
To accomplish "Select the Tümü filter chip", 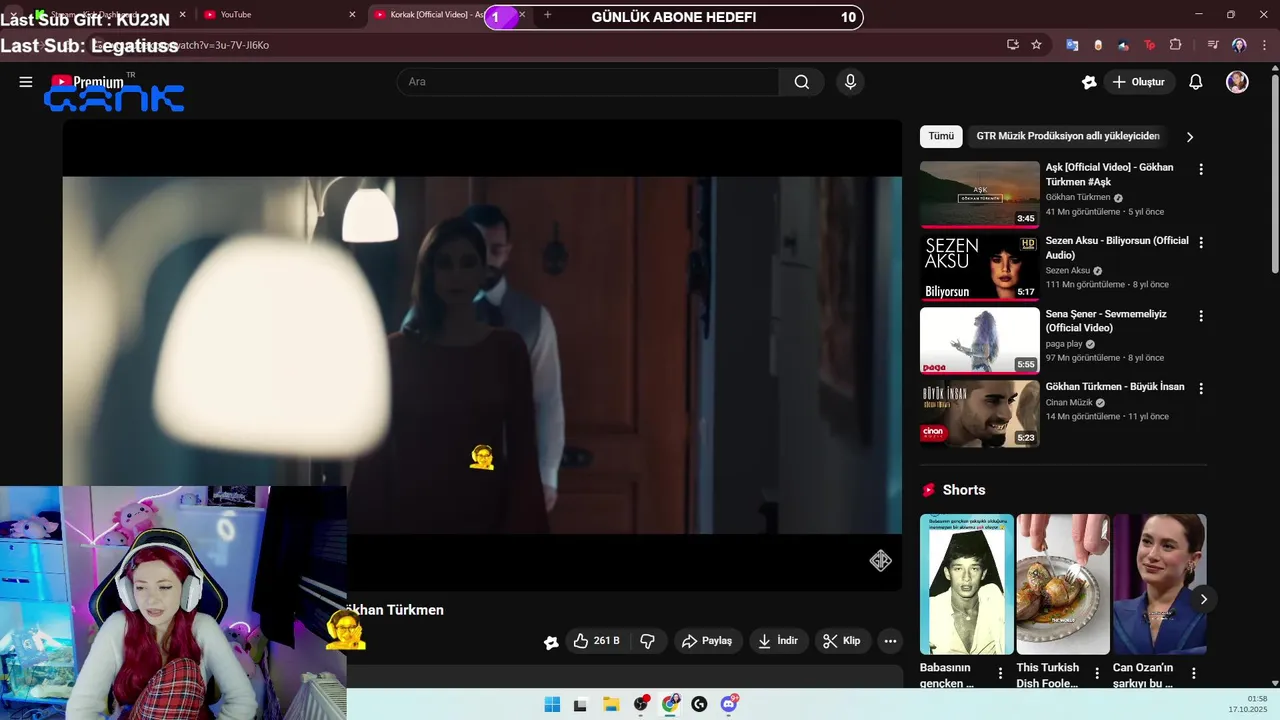I will [x=941, y=136].
